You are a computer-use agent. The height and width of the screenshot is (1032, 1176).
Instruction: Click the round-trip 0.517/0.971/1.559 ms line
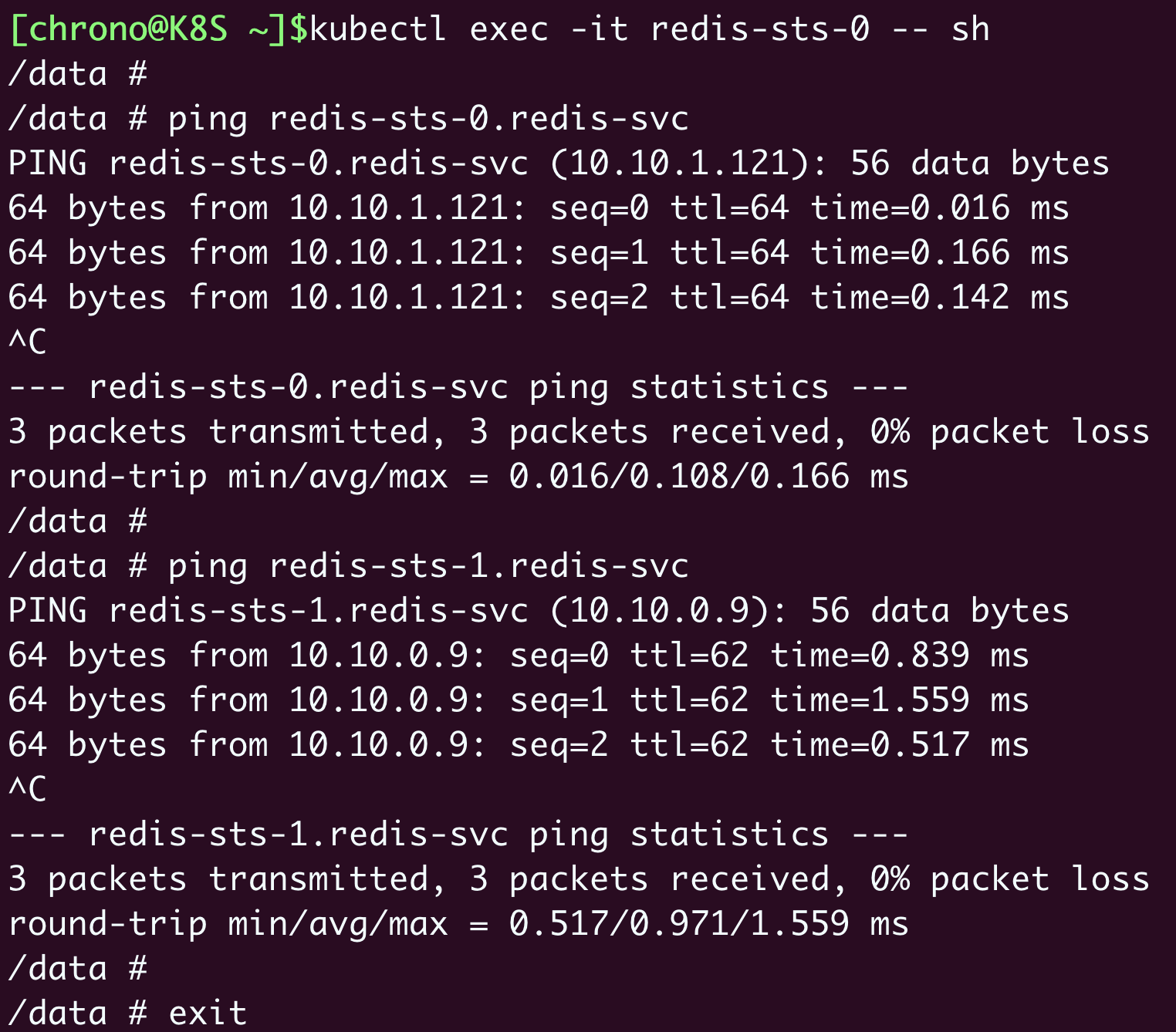tap(458, 924)
